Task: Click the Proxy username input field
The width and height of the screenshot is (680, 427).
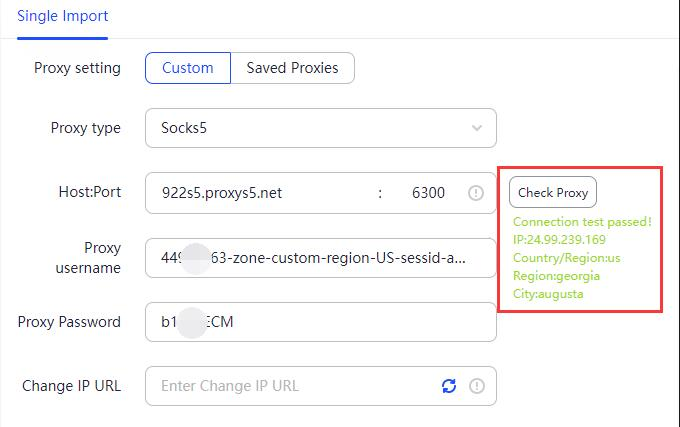Action: pos(321,258)
